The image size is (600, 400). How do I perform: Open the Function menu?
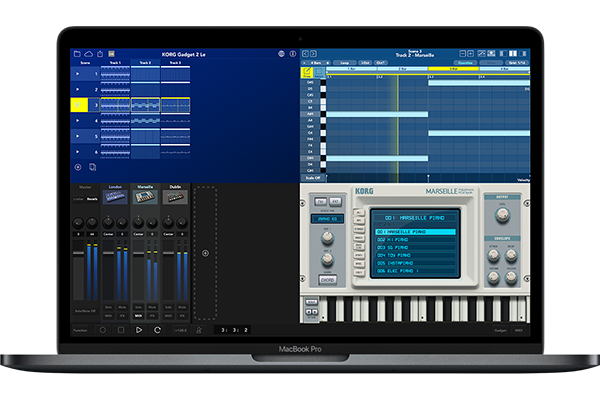(x=80, y=329)
